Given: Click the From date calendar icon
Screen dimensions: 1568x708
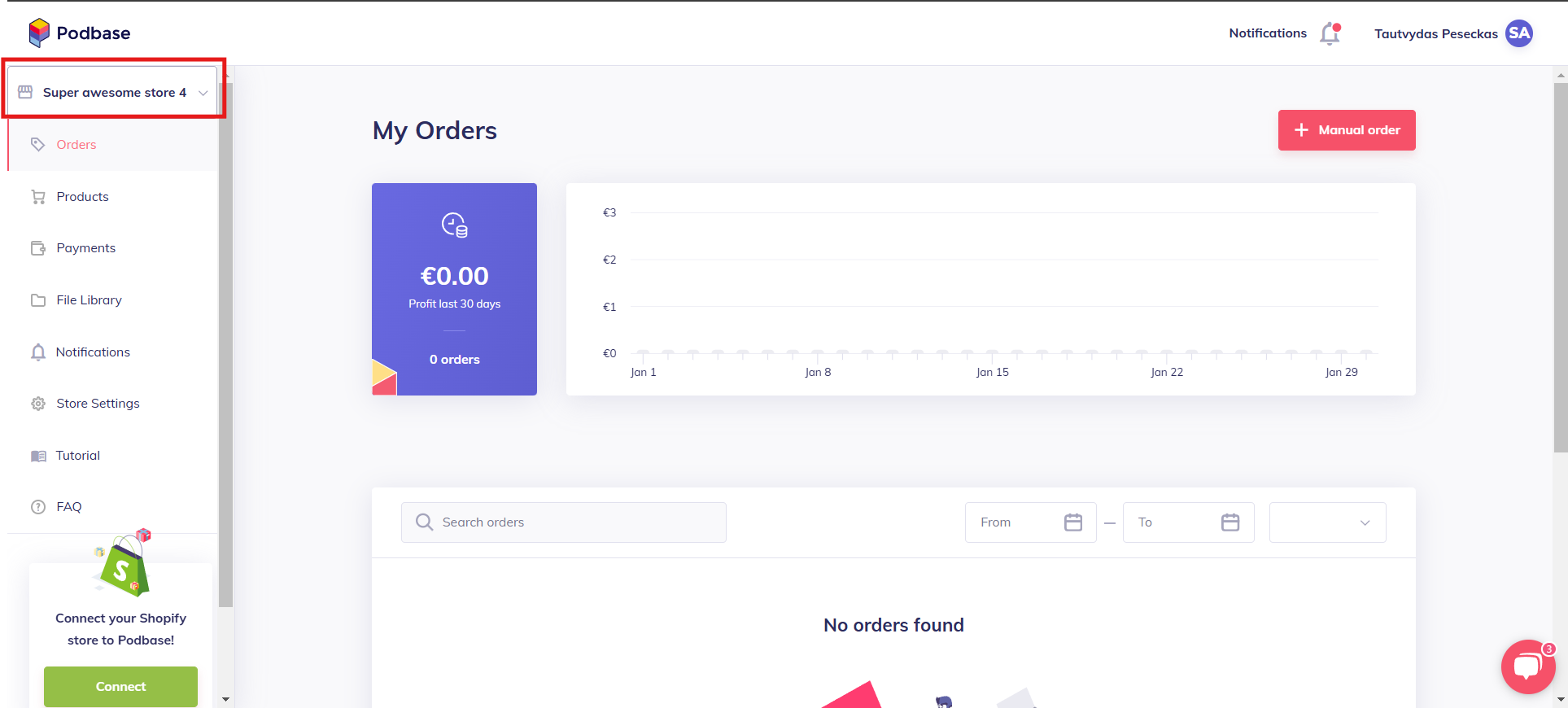Looking at the screenshot, I should coord(1072,522).
